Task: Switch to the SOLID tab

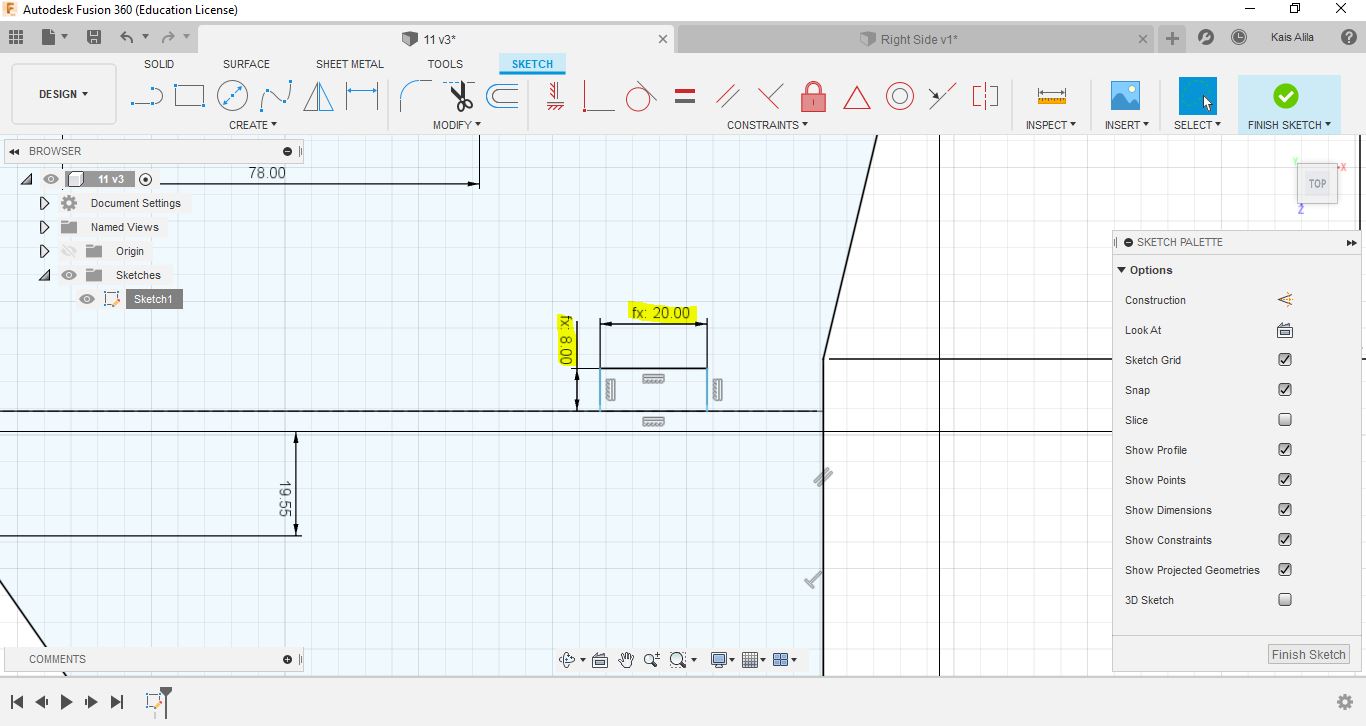Action: click(x=159, y=64)
